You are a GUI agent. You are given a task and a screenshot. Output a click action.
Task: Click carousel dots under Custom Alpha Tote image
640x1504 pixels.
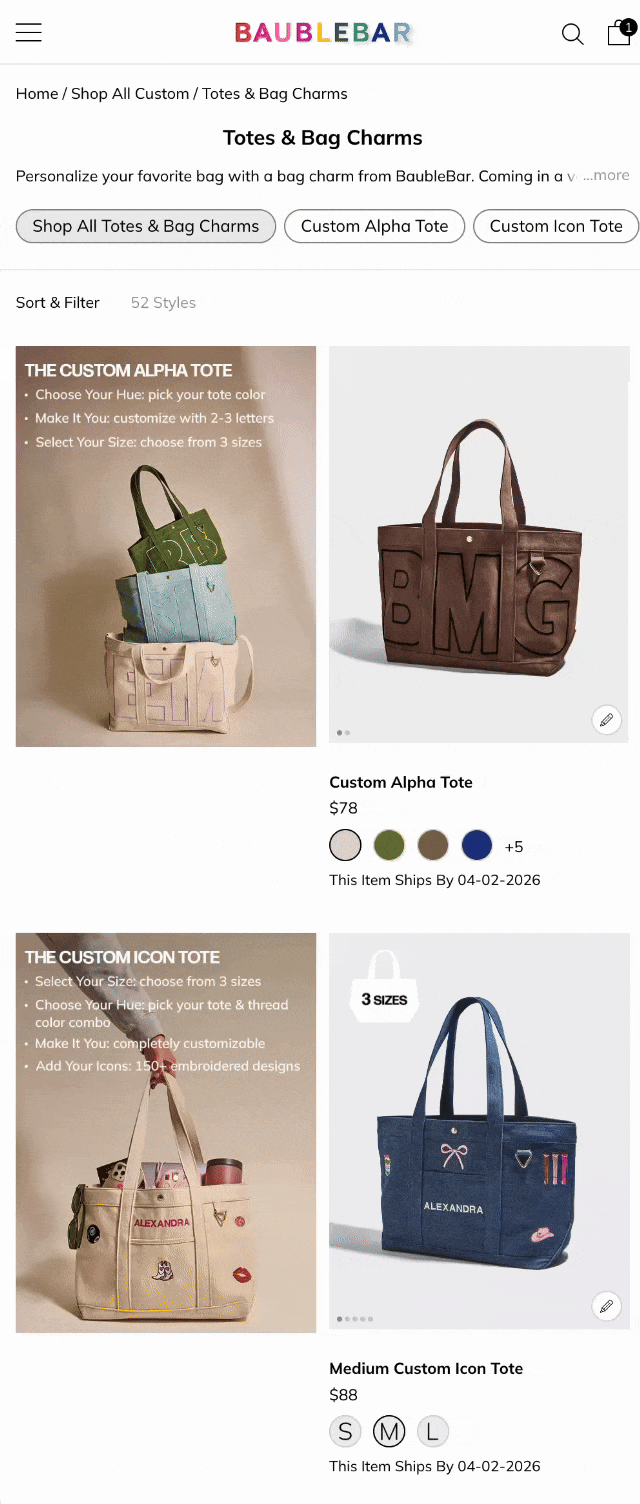click(343, 733)
